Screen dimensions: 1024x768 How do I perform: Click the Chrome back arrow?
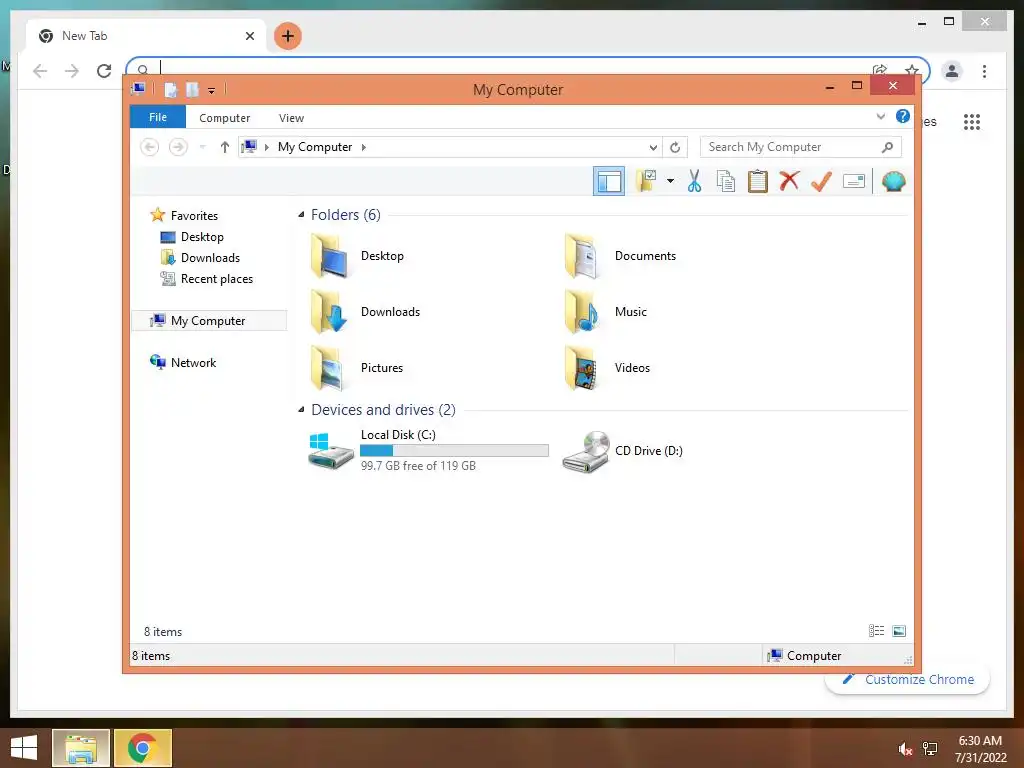click(x=40, y=71)
